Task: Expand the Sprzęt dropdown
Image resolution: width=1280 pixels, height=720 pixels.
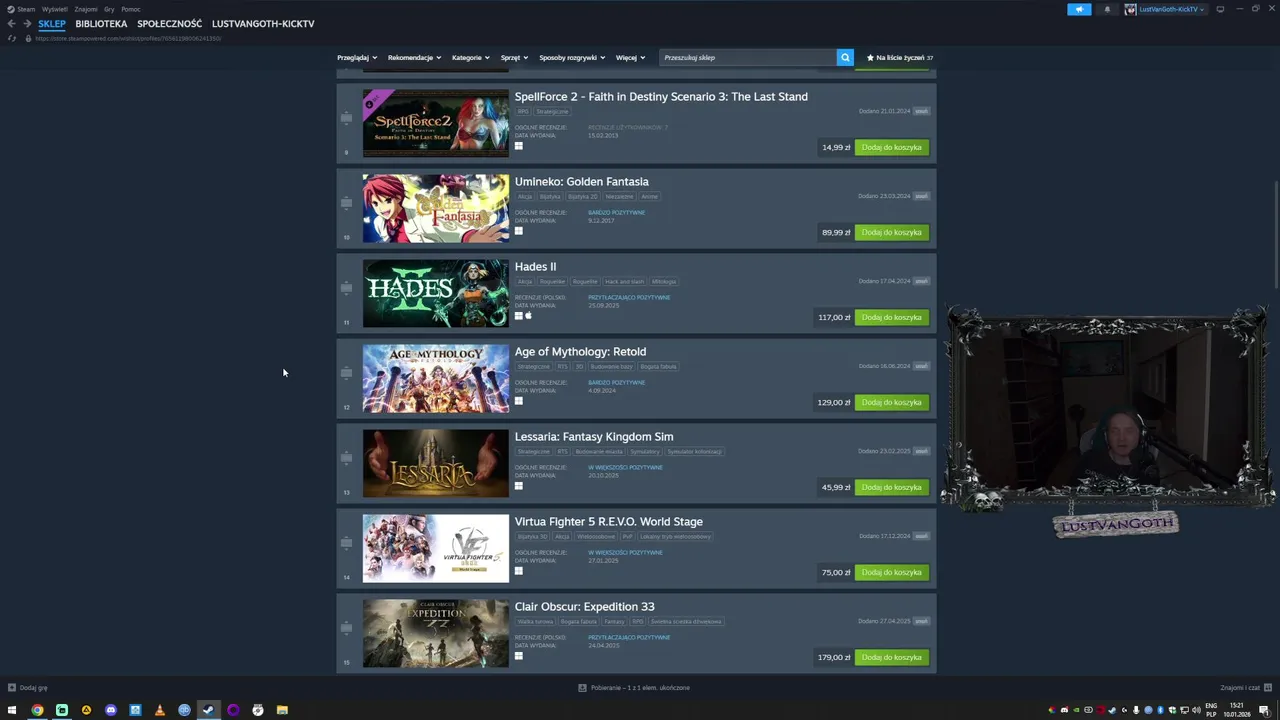Action: (x=514, y=58)
